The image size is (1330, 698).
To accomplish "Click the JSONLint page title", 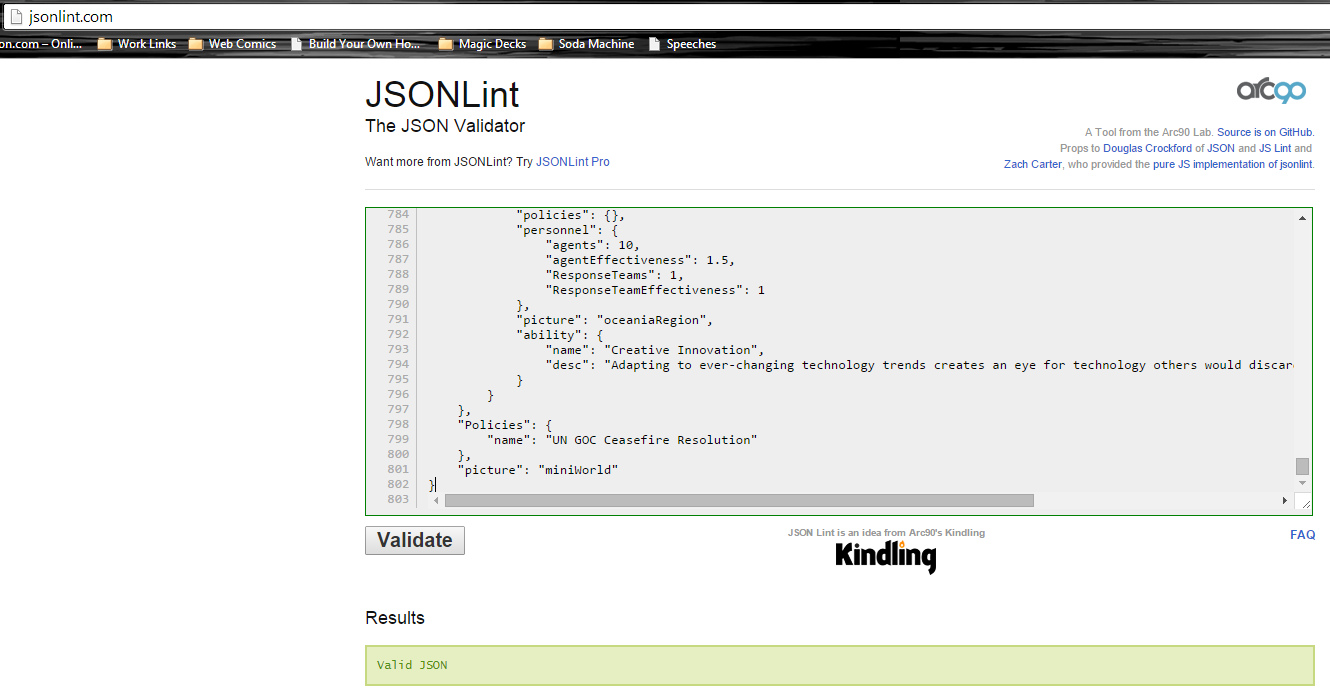I will (442, 95).
